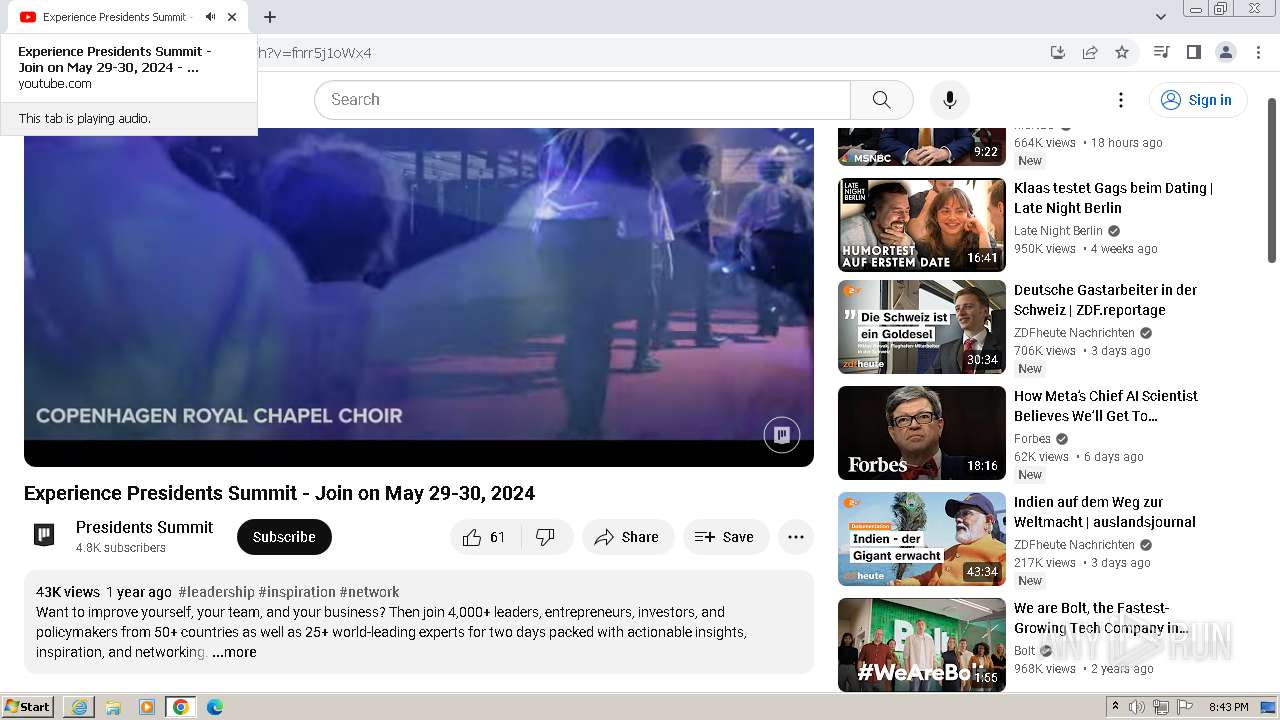Click the #inspiration hashtag
Viewport: 1280px width, 720px height.
297,592
